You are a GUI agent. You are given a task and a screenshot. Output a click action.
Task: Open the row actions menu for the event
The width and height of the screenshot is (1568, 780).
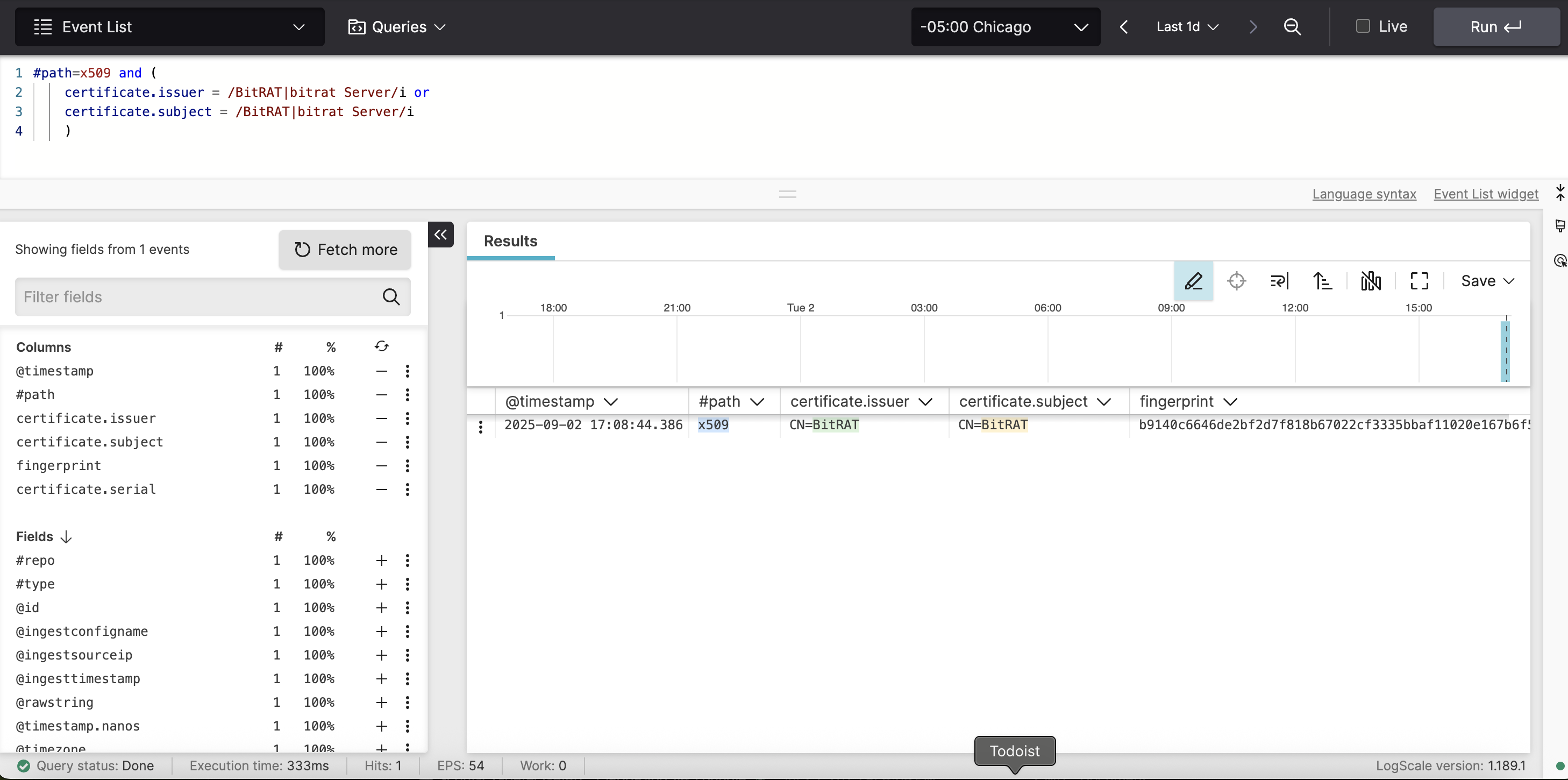[481, 426]
